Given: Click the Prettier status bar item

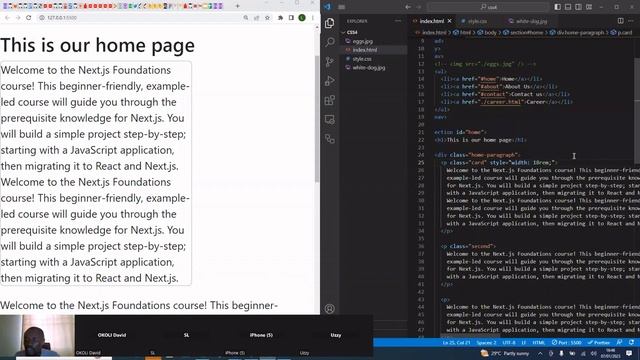Looking at the screenshot, I should (599, 342).
